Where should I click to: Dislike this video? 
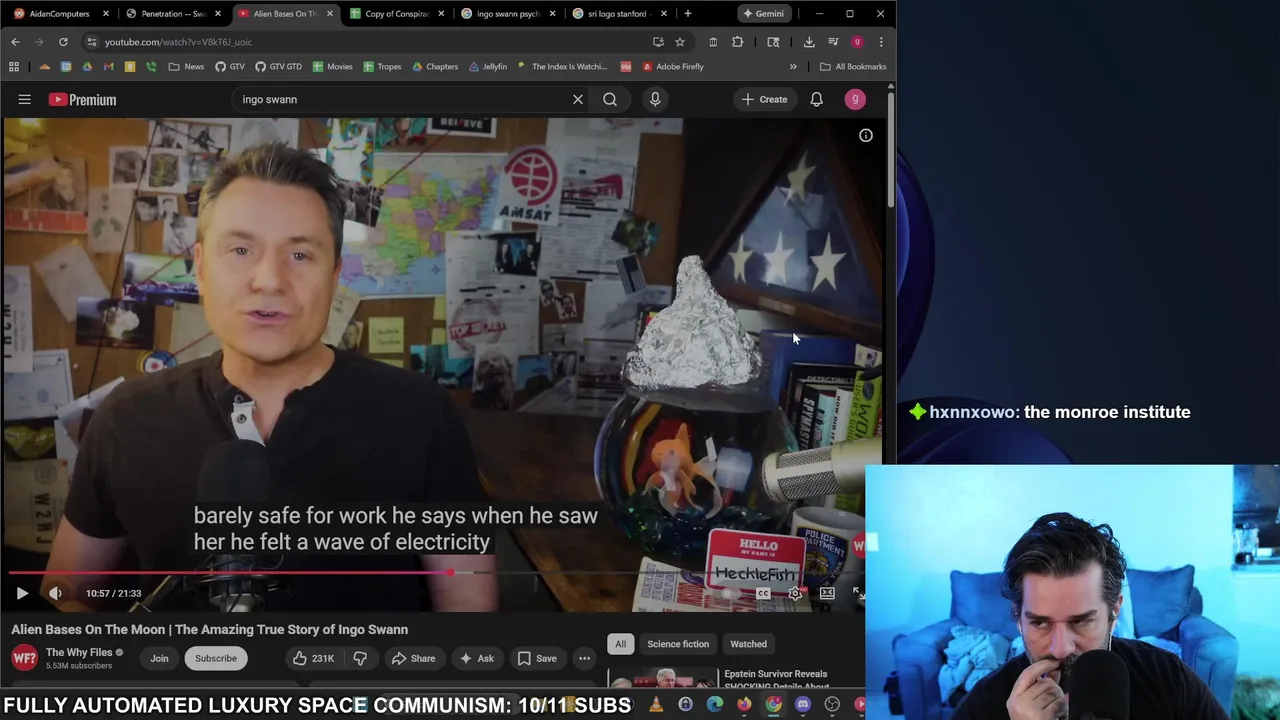tap(360, 658)
